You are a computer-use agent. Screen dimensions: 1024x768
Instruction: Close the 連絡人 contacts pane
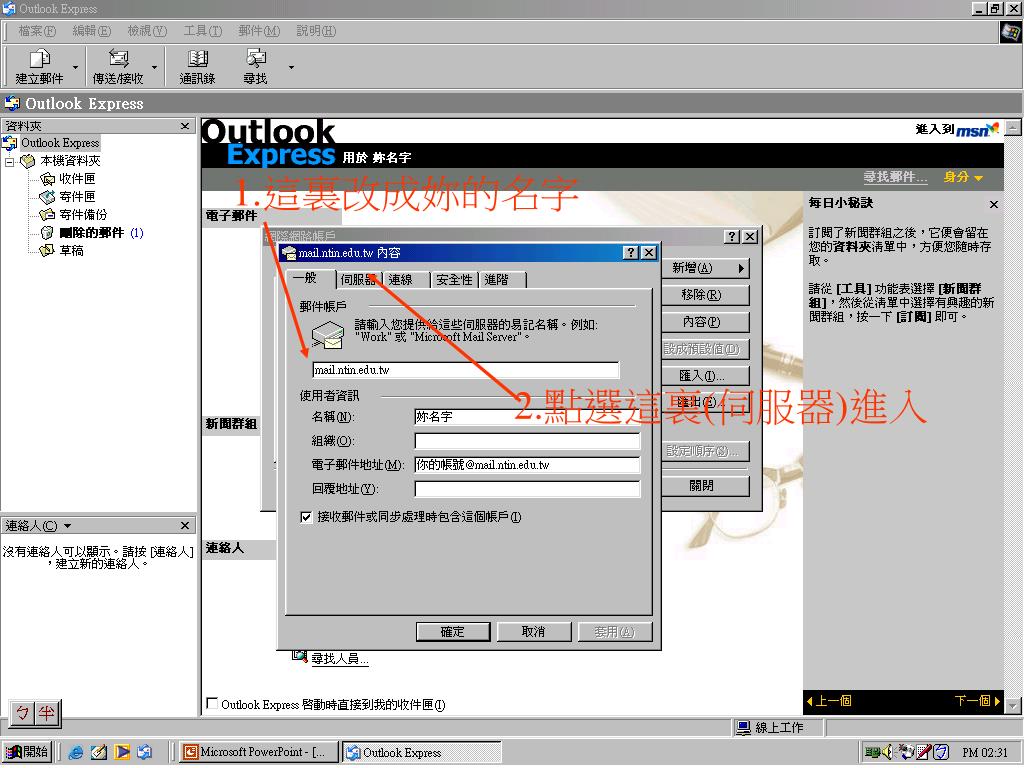185,526
